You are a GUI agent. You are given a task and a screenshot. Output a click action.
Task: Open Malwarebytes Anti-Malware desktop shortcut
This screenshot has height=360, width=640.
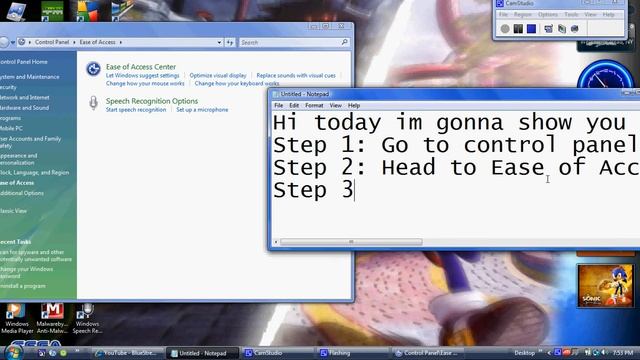[x=52, y=319]
